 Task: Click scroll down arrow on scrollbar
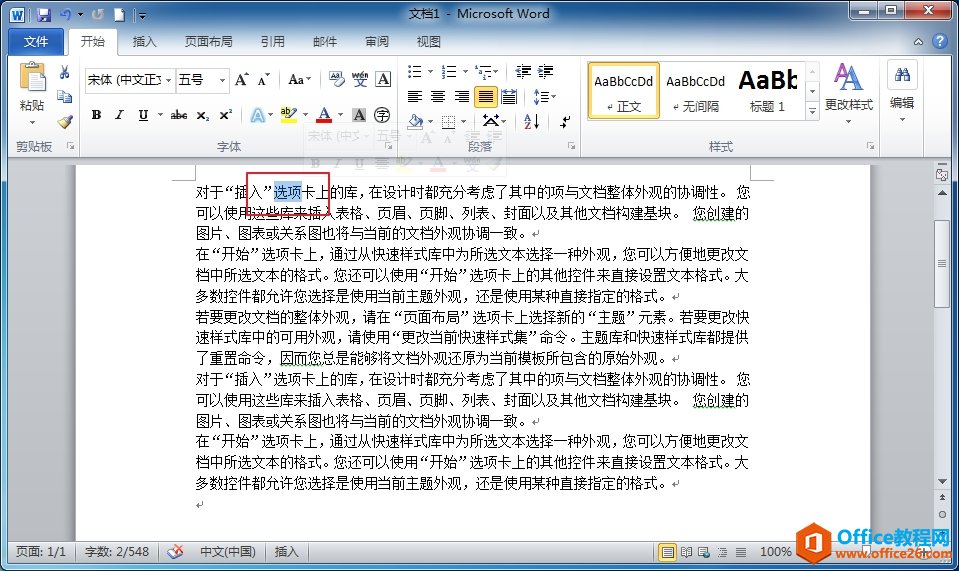coord(942,482)
